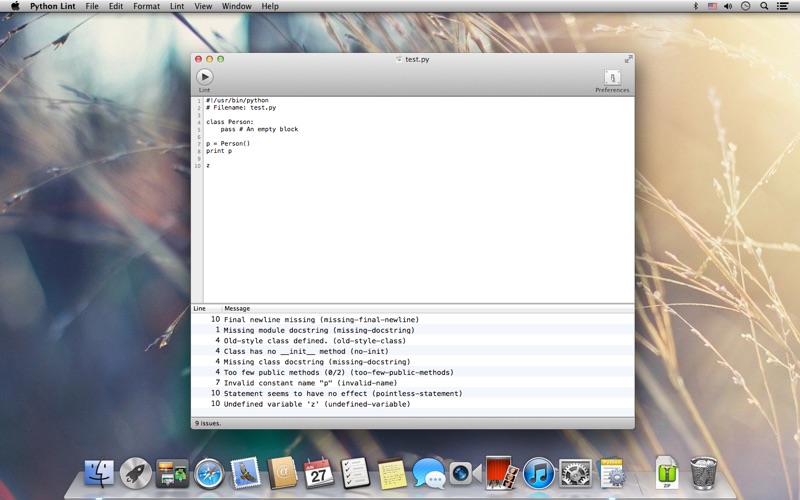Open the US flag input source menu
This screenshot has height=500, width=800.
[712, 6]
